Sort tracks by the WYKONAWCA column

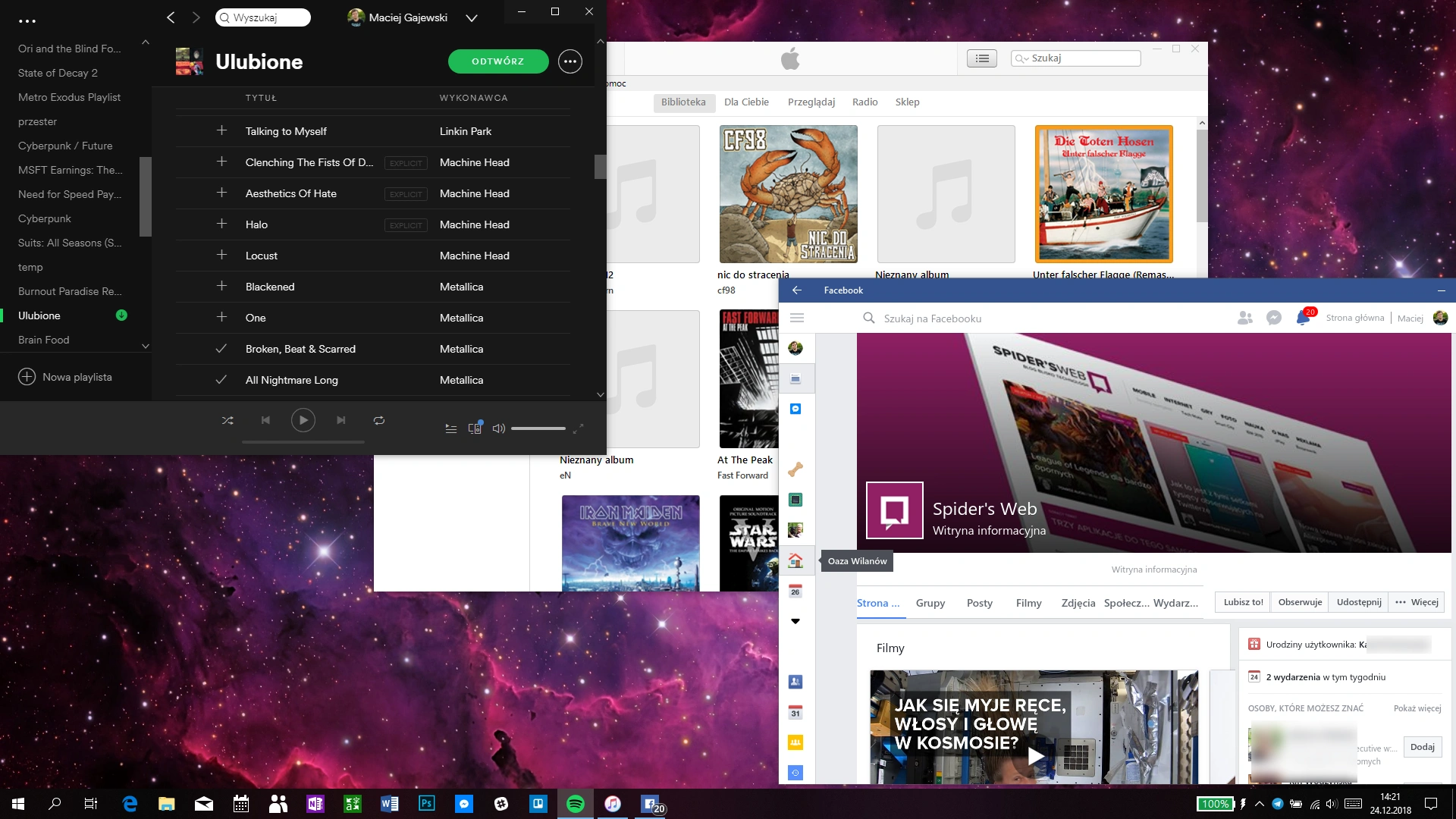click(474, 98)
